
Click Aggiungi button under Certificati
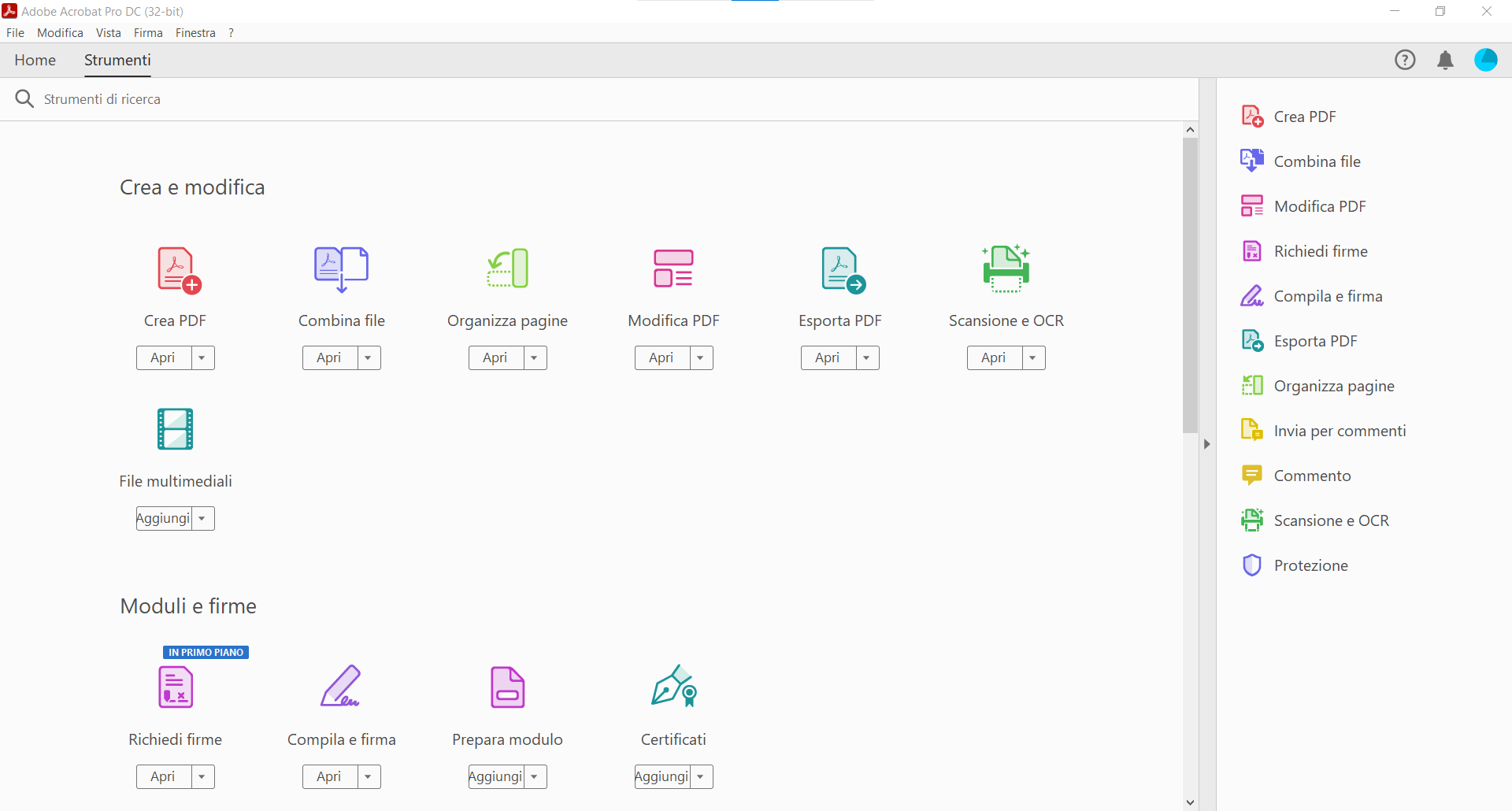(x=662, y=777)
